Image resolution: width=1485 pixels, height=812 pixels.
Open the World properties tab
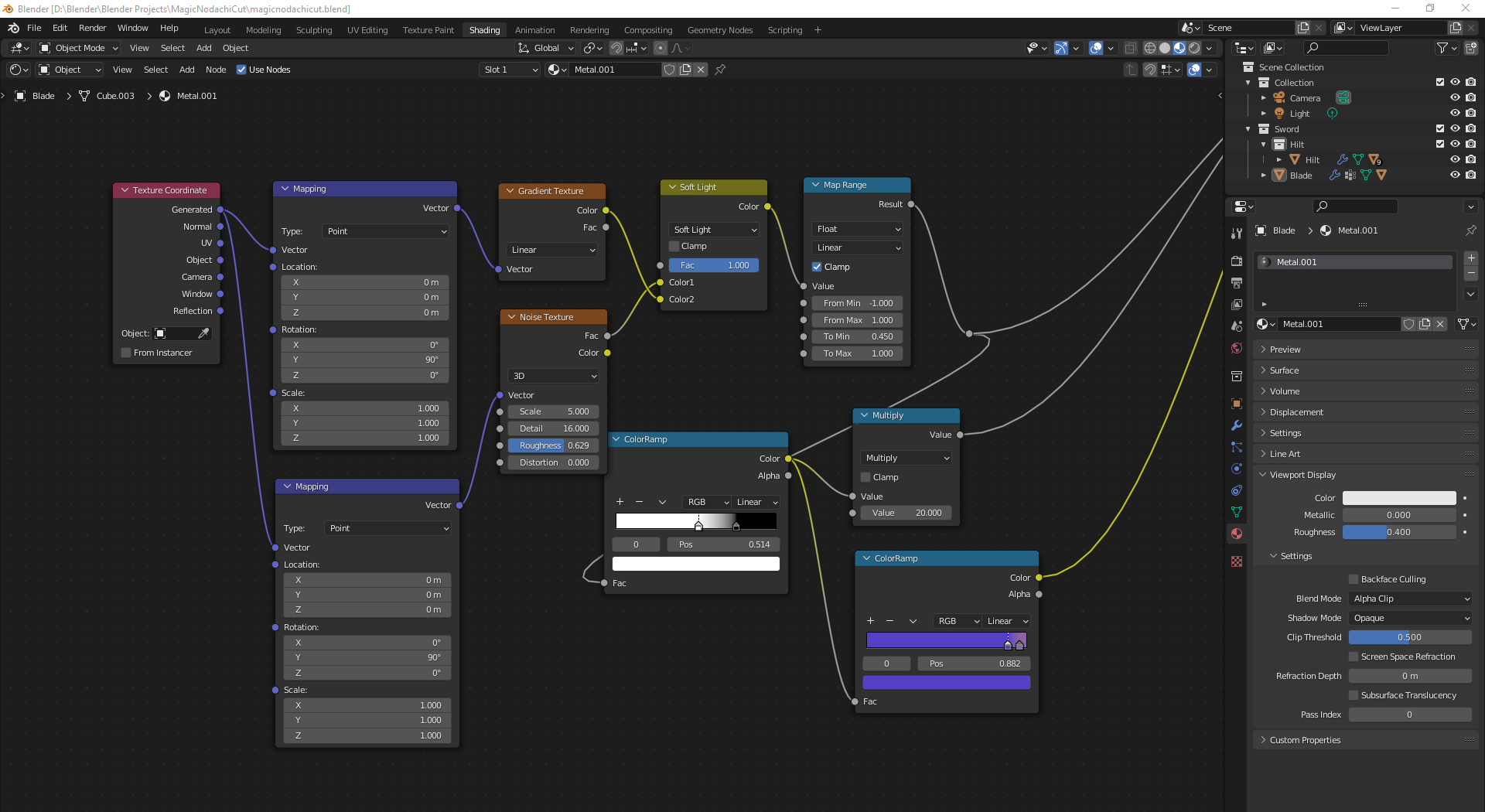pyautogui.click(x=1237, y=348)
